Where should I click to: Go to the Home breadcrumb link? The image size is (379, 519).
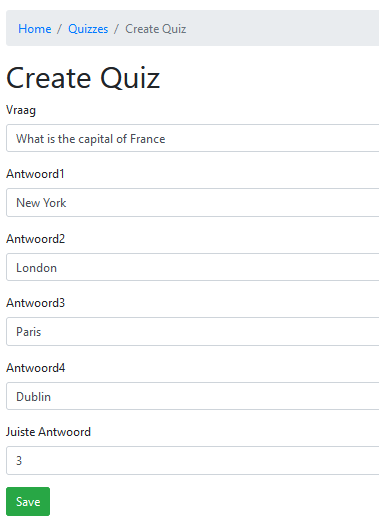[35, 29]
